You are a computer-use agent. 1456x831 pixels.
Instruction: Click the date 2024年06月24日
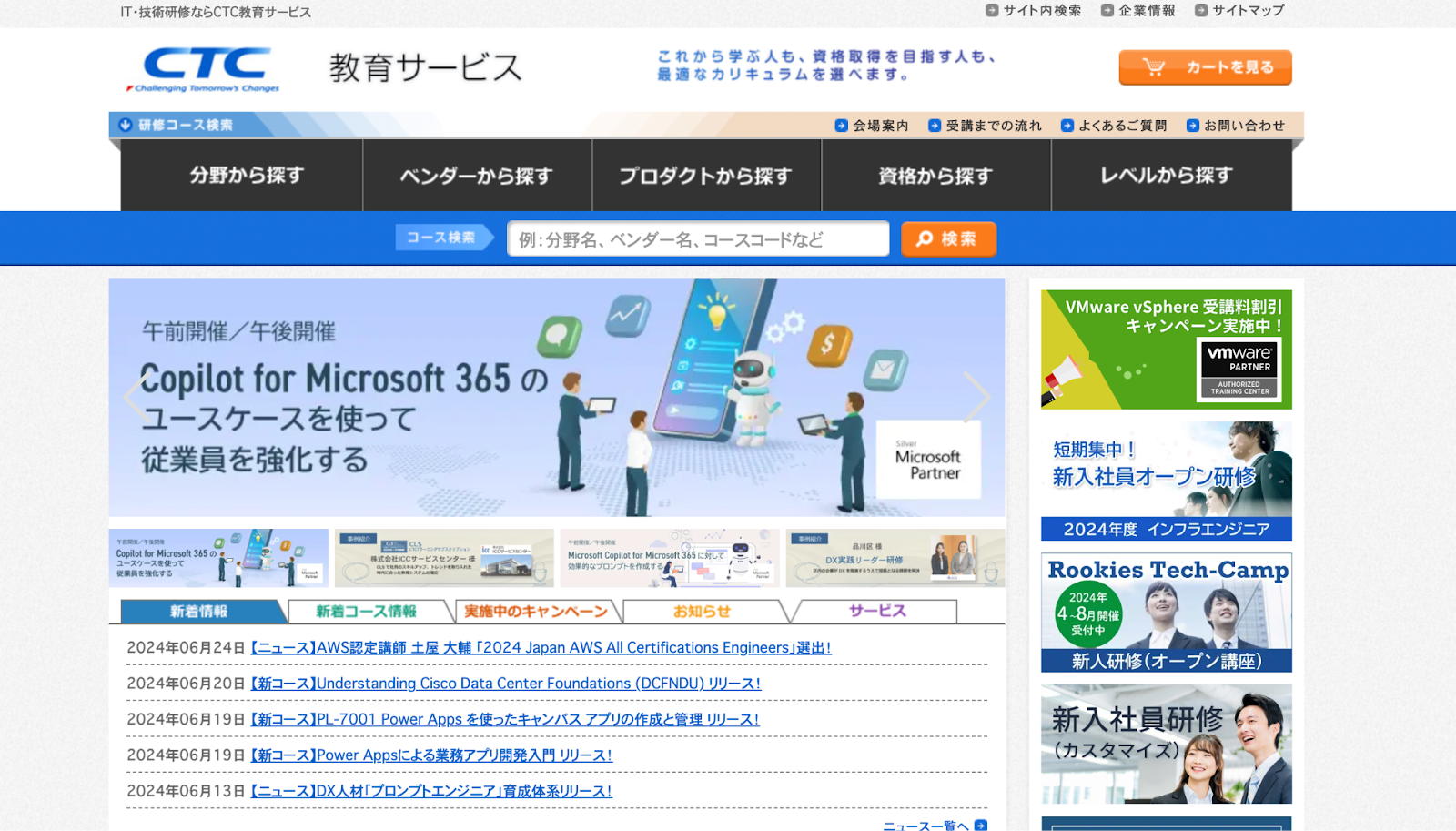tap(186, 648)
